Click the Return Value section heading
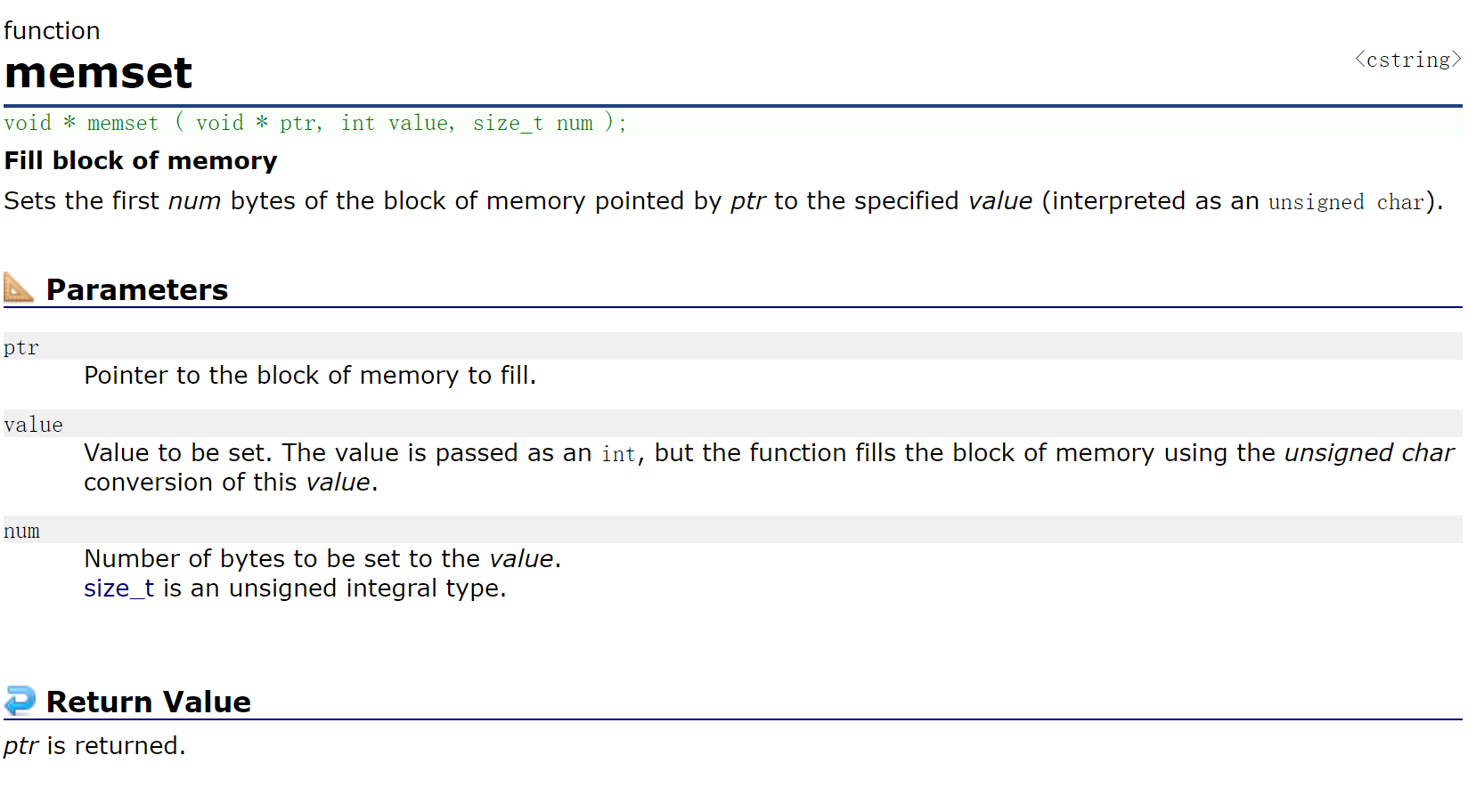The image size is (1476, 812). [x=149, y=702]
